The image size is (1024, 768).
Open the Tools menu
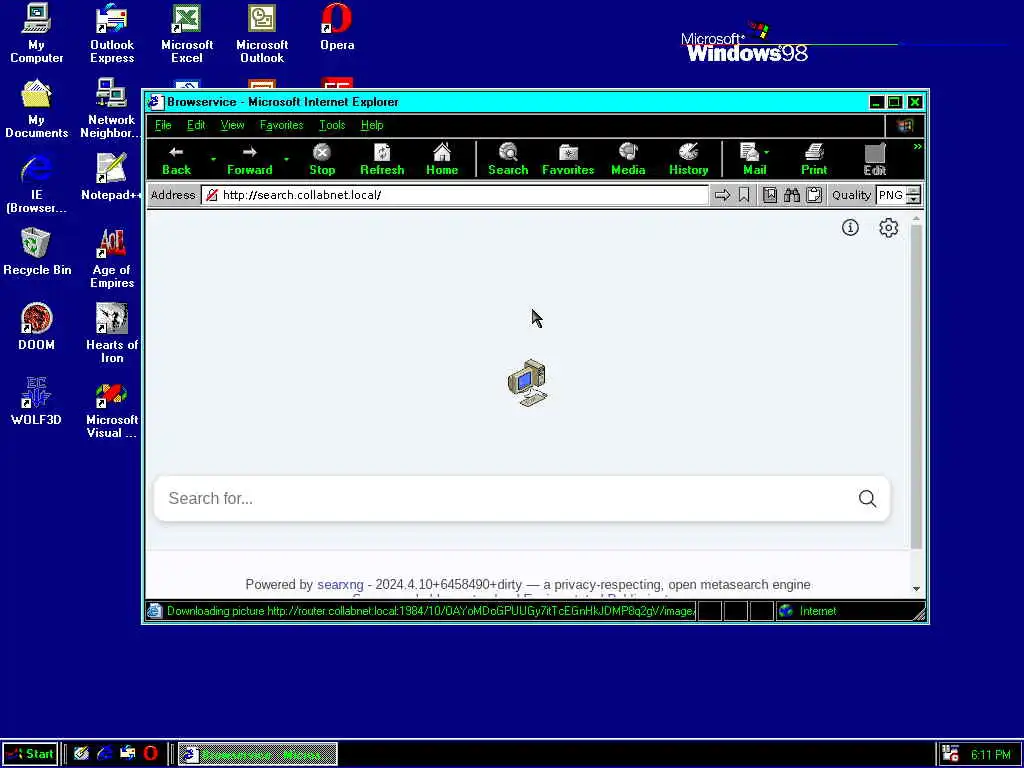332,125
